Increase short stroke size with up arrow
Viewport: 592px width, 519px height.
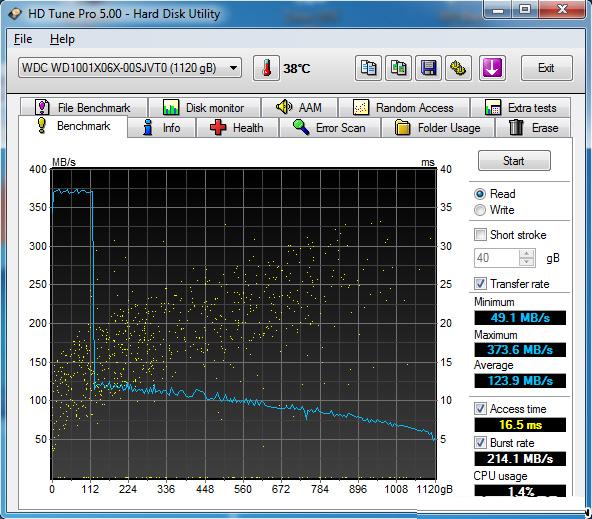(526, 254)
